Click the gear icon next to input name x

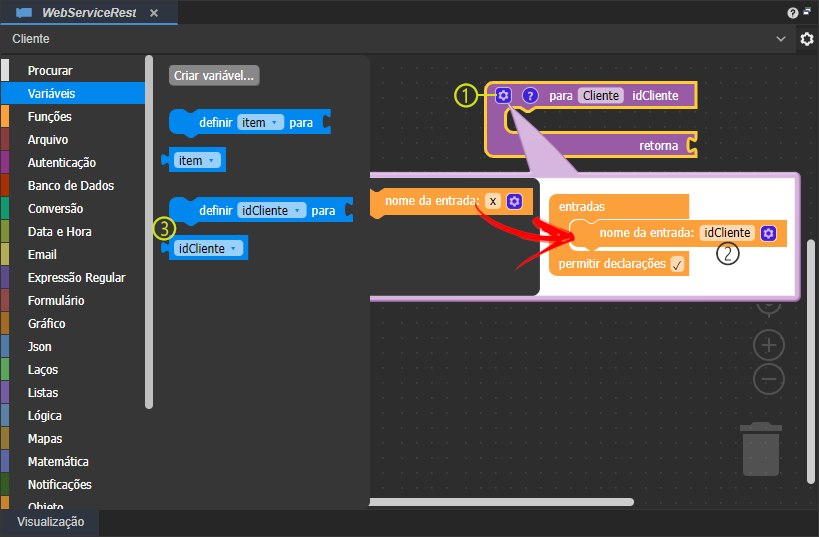(x=514, y=201)
